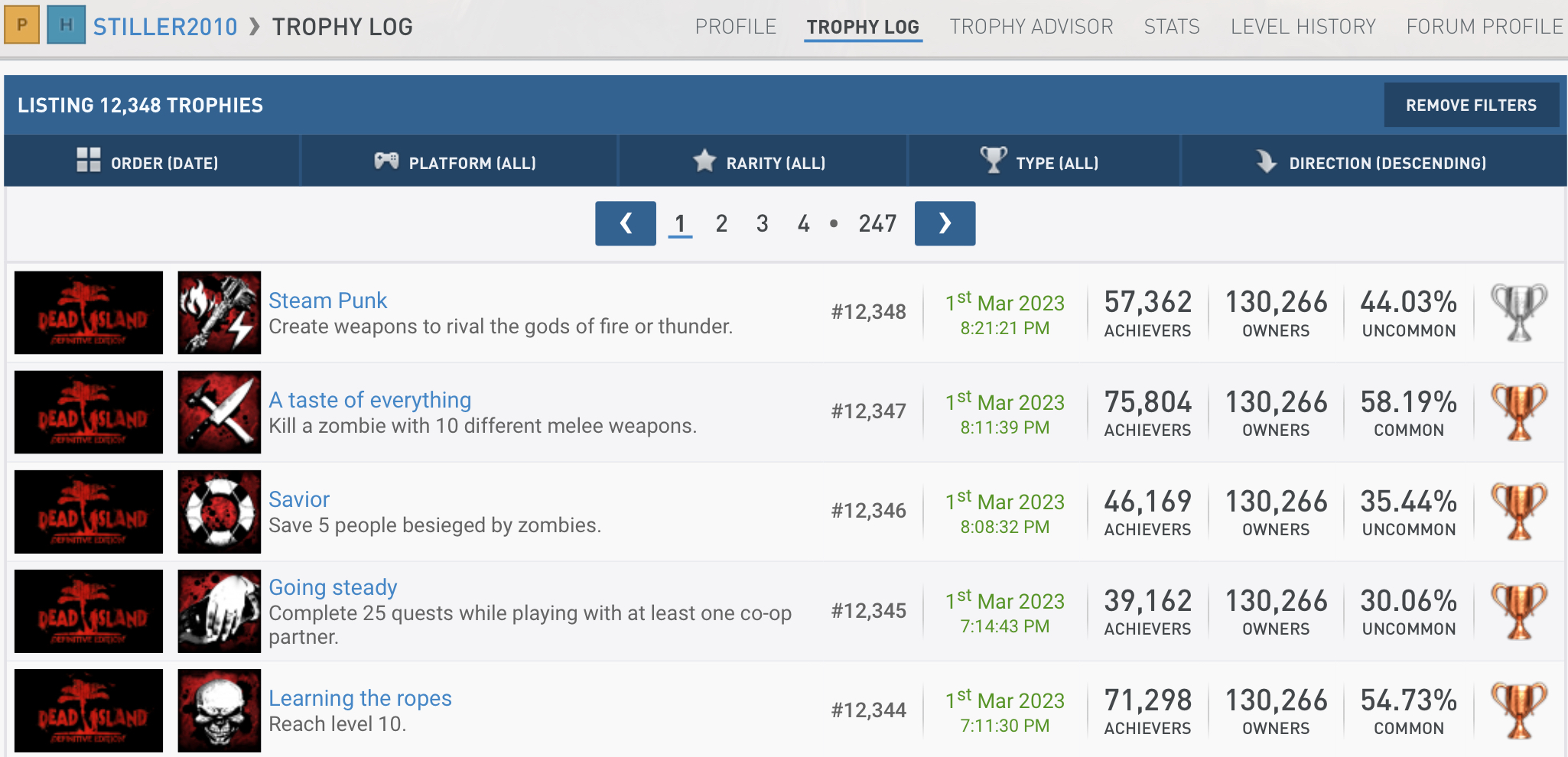
Task: Click the orange P badge icon
Action: 21,24
